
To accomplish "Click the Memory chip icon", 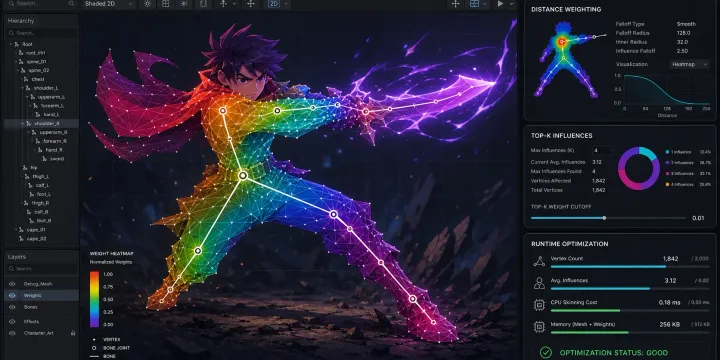I will [539, 327].
